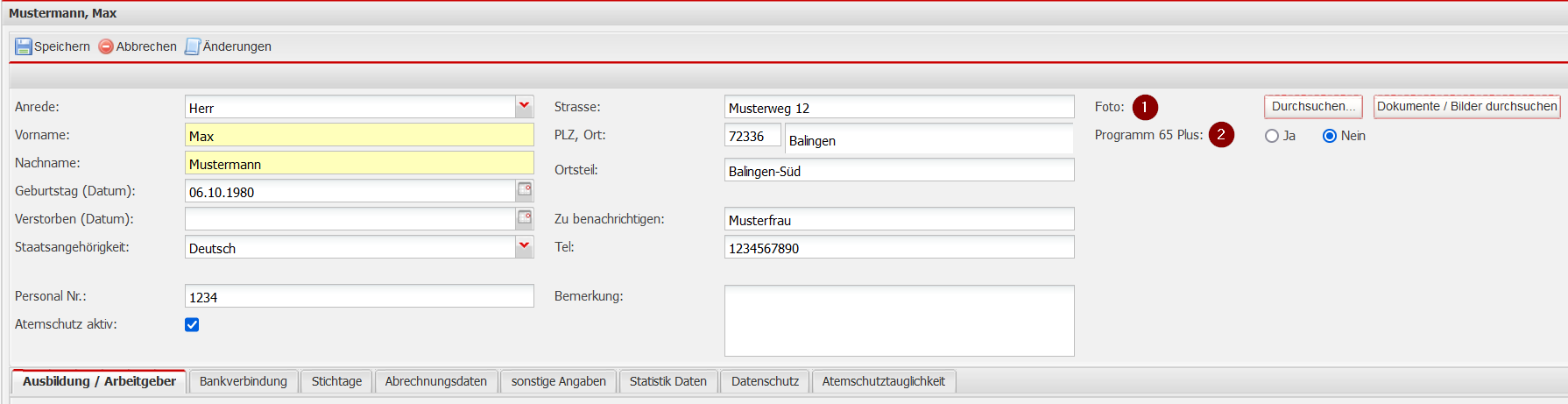Click the red marker number 2 beside Programm 65 Plus
1568x404 pixels.
tap(1221, 135)
